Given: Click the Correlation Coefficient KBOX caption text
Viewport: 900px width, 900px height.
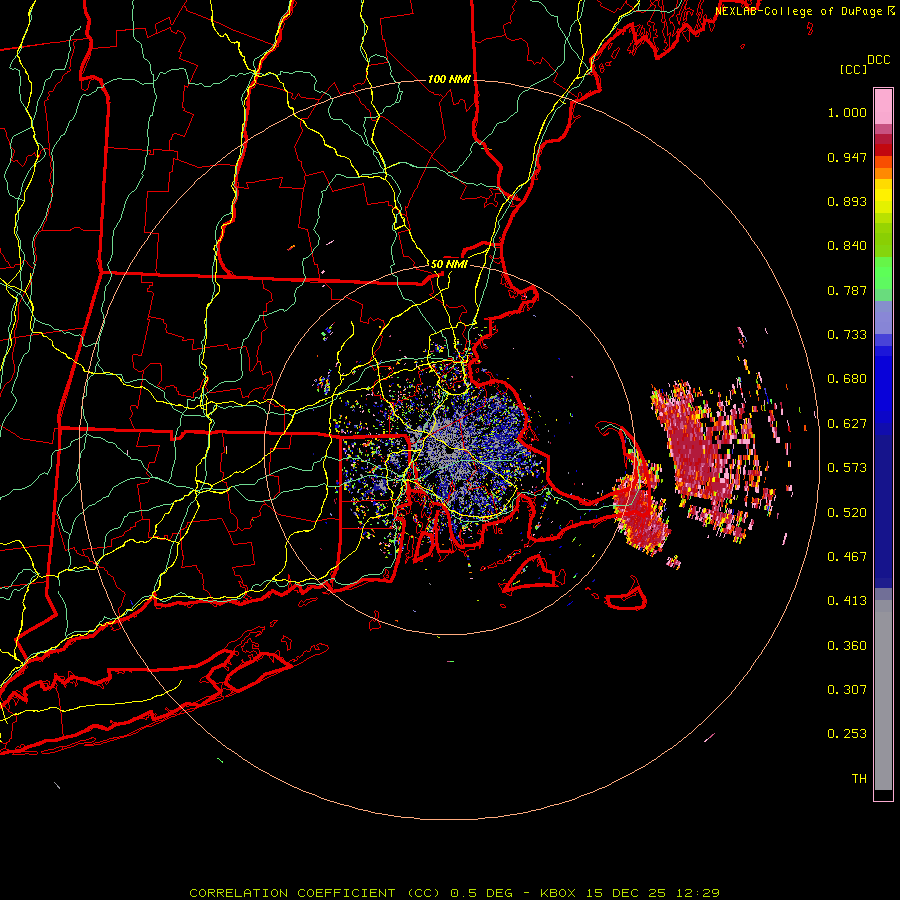Looking at the screenshot, I should [455, 893].
